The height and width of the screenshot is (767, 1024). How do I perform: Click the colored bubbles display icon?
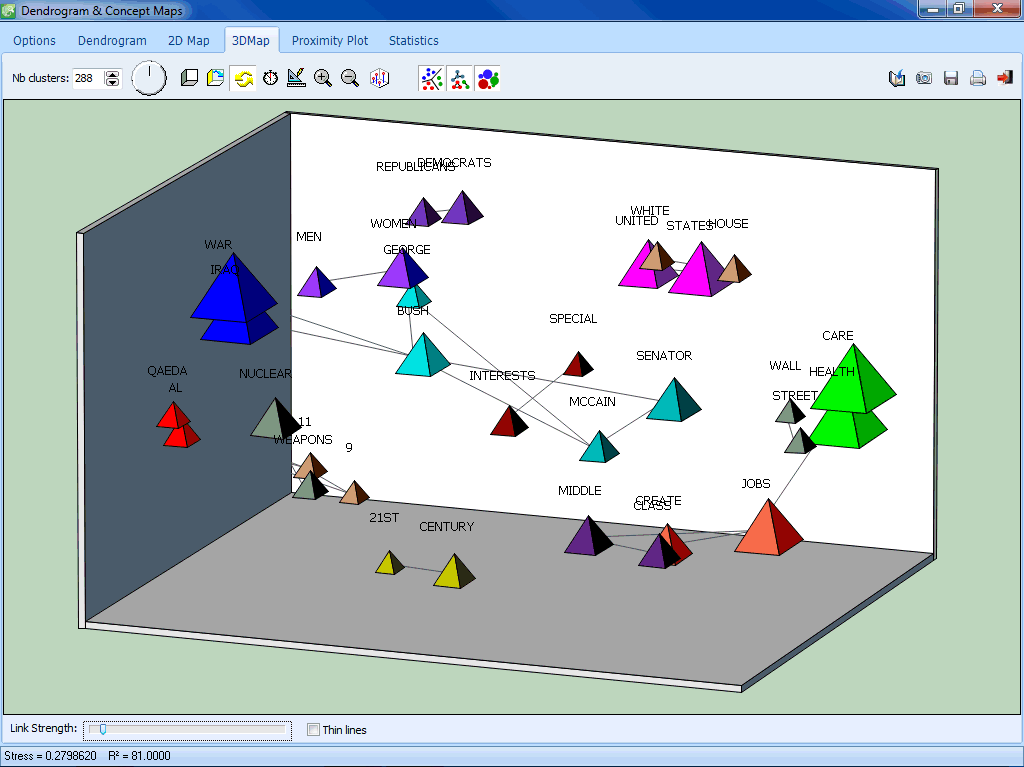488,78
